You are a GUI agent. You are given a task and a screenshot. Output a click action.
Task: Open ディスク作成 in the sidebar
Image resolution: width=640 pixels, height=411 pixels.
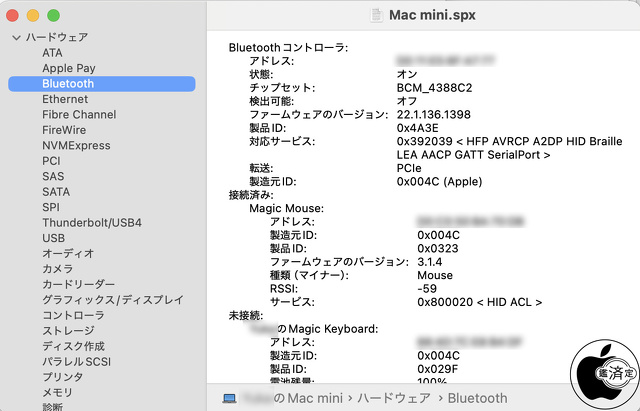(73, 346)
